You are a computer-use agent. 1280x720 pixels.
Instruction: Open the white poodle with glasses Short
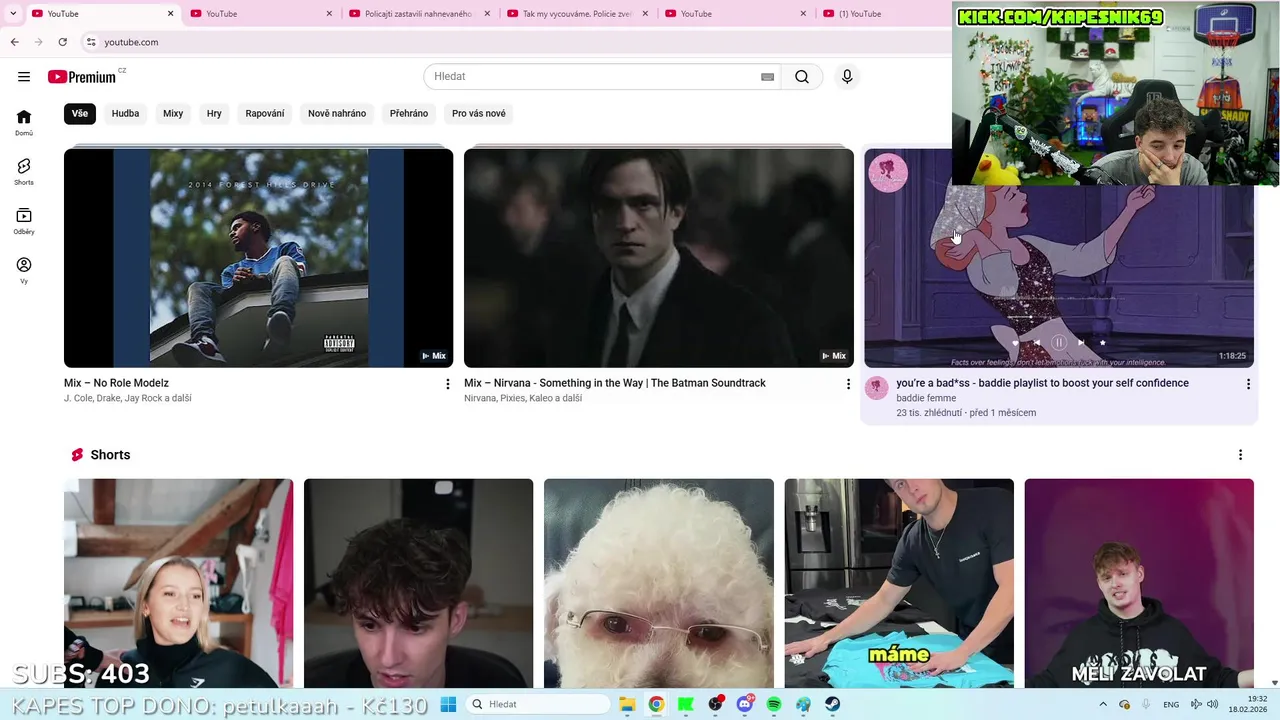click(659, 584)
